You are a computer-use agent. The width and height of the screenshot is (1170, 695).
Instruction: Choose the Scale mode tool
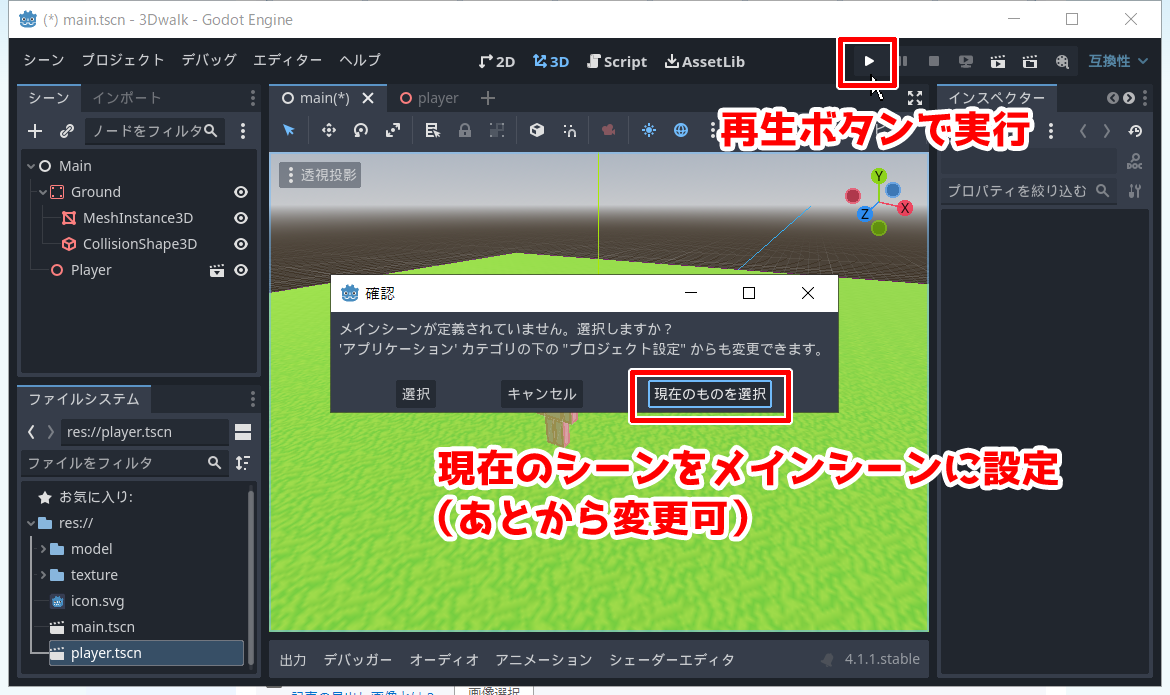(392, 131)
